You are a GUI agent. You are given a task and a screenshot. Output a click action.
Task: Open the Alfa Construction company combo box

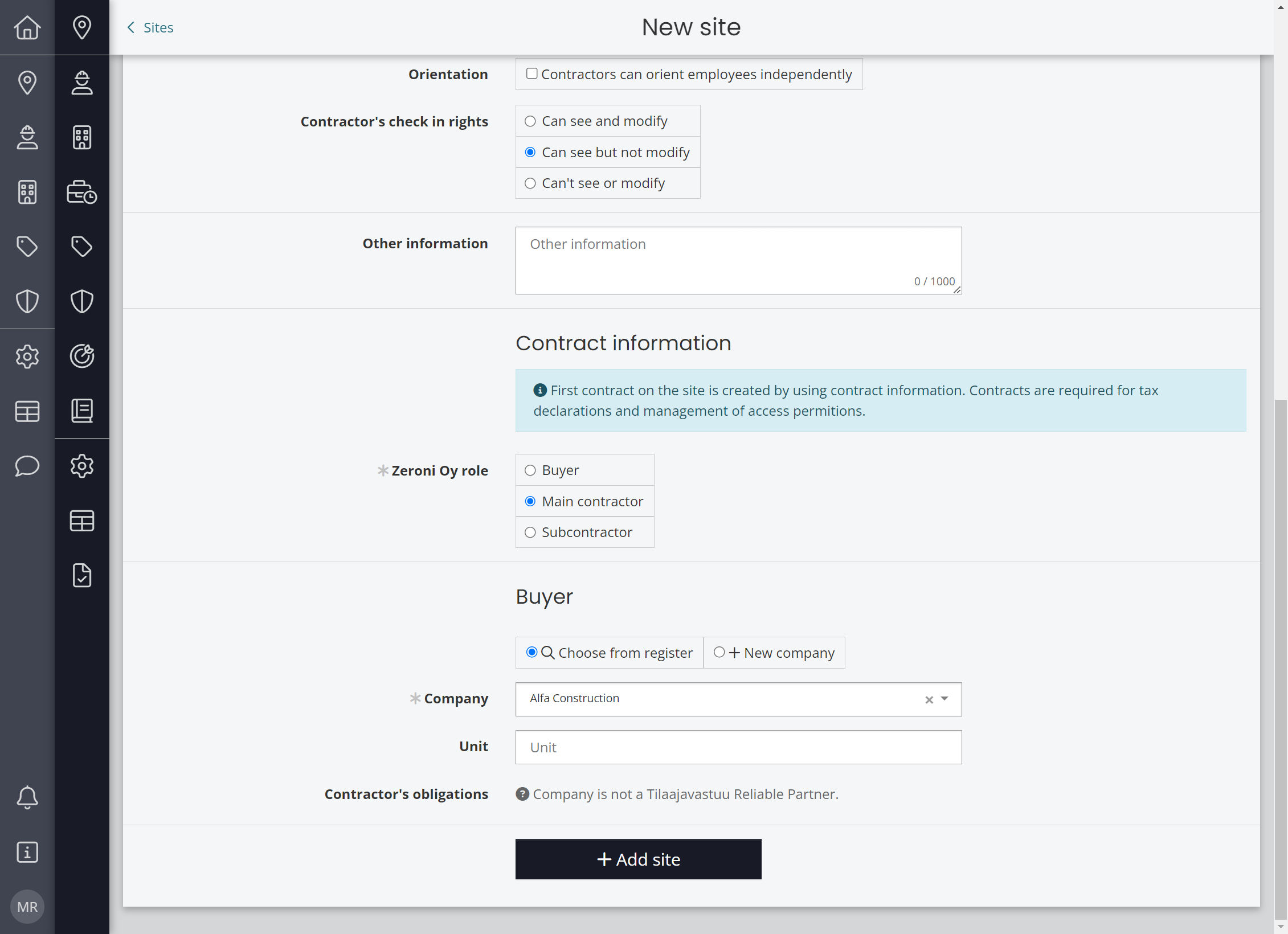(738, 699)
